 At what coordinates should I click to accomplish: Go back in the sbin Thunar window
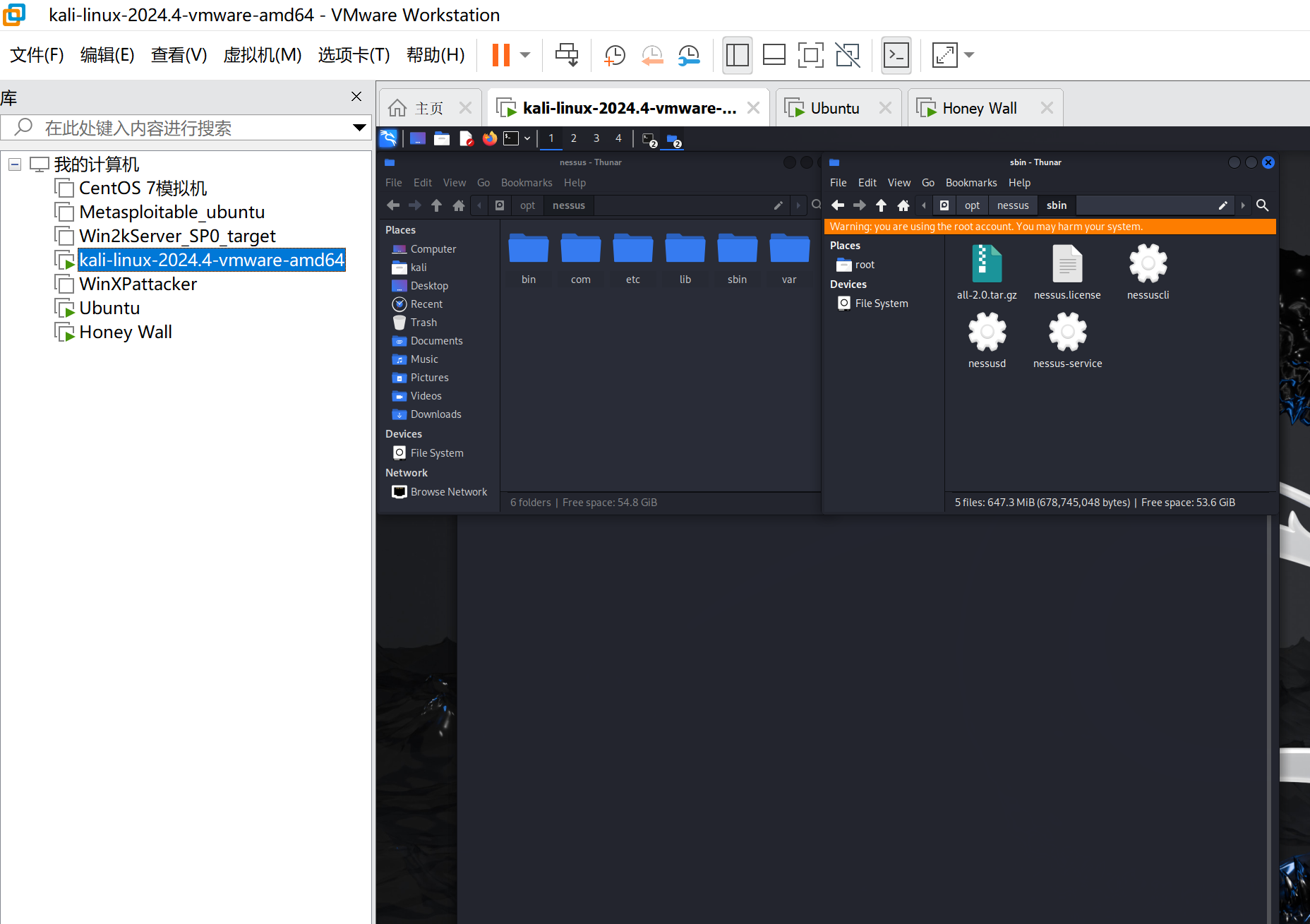coord(838,205)
